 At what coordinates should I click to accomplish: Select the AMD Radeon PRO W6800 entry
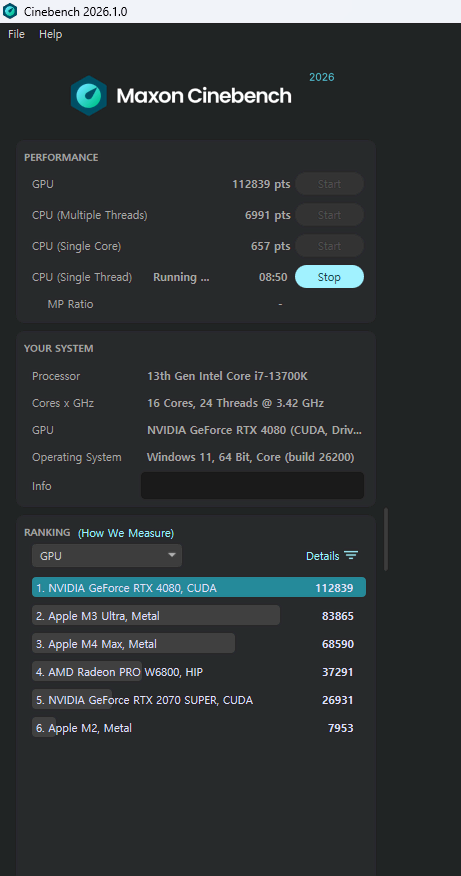(193, 672)
